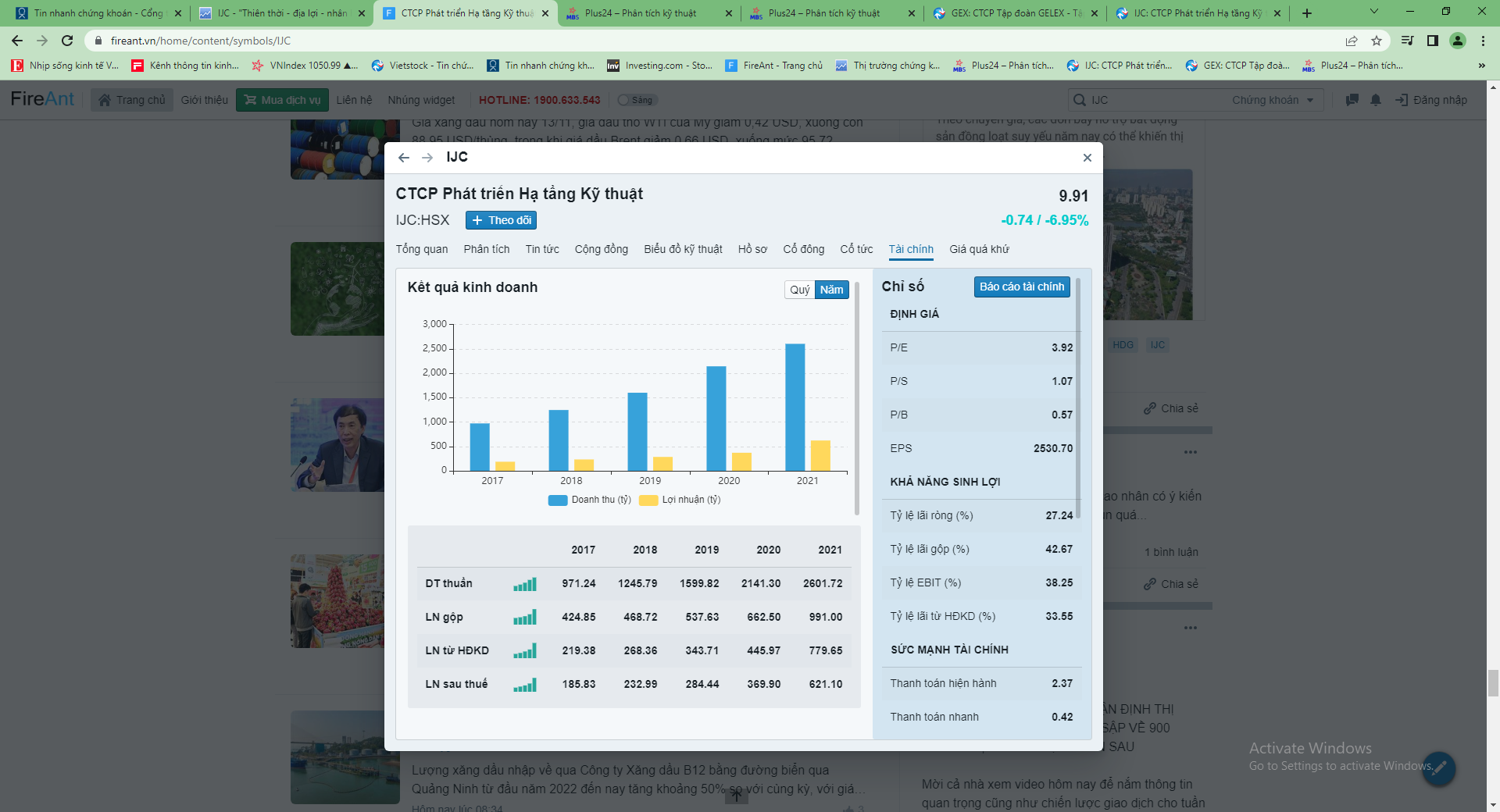Viewport: 1500px width, 812px height.
Task: Click the share page icon in address bar
Action: click(1352, 41)
